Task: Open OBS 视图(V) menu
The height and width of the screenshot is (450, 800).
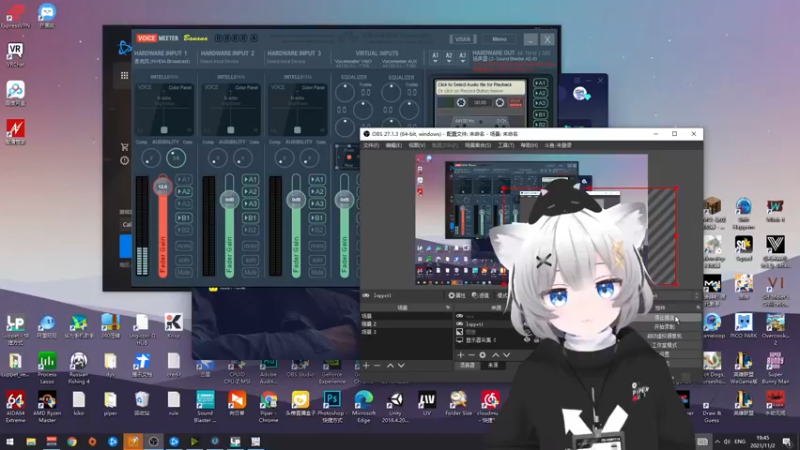Action: point(416,145)
